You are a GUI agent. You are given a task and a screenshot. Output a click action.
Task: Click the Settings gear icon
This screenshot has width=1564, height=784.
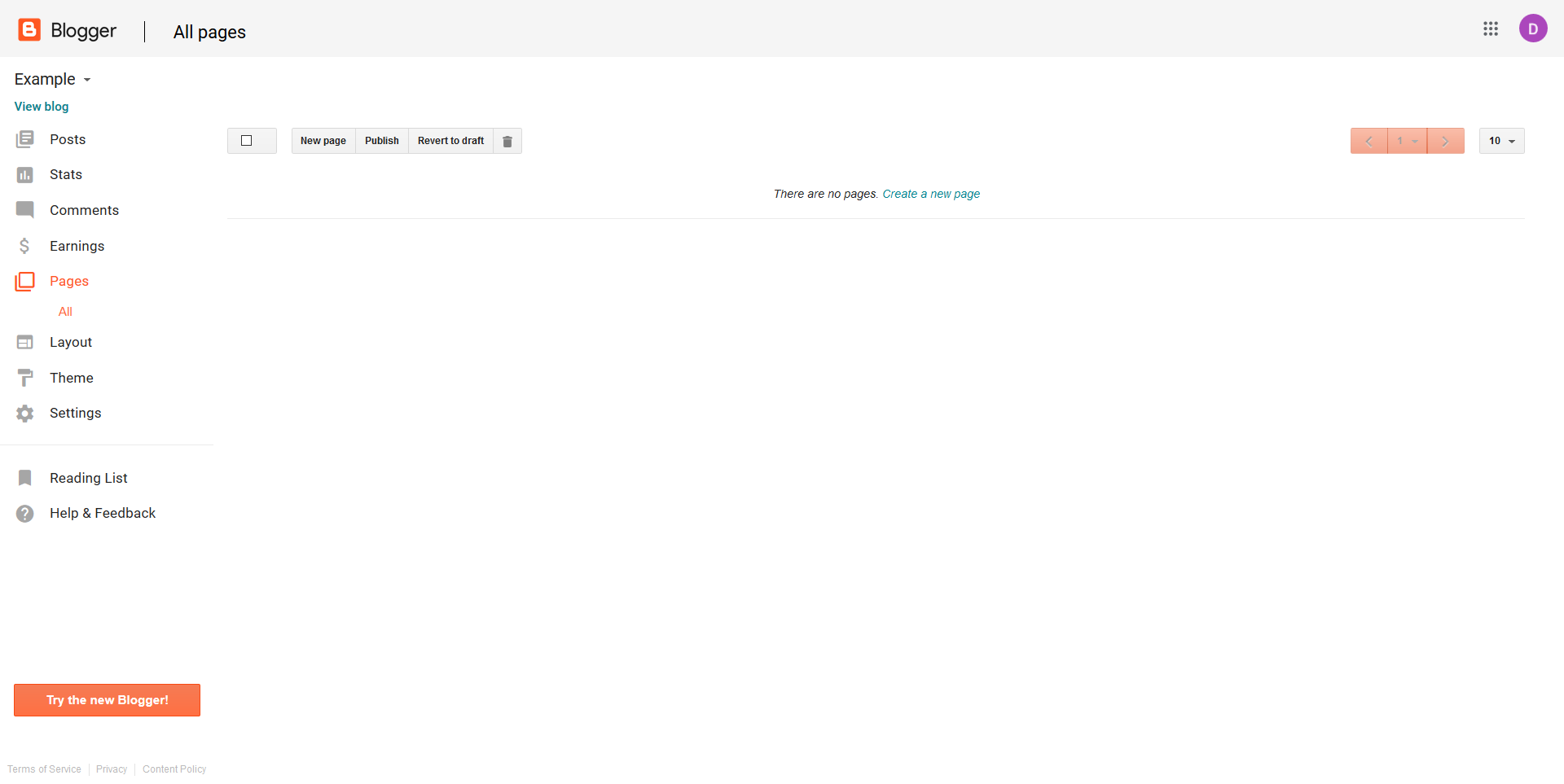pos(25,414)
